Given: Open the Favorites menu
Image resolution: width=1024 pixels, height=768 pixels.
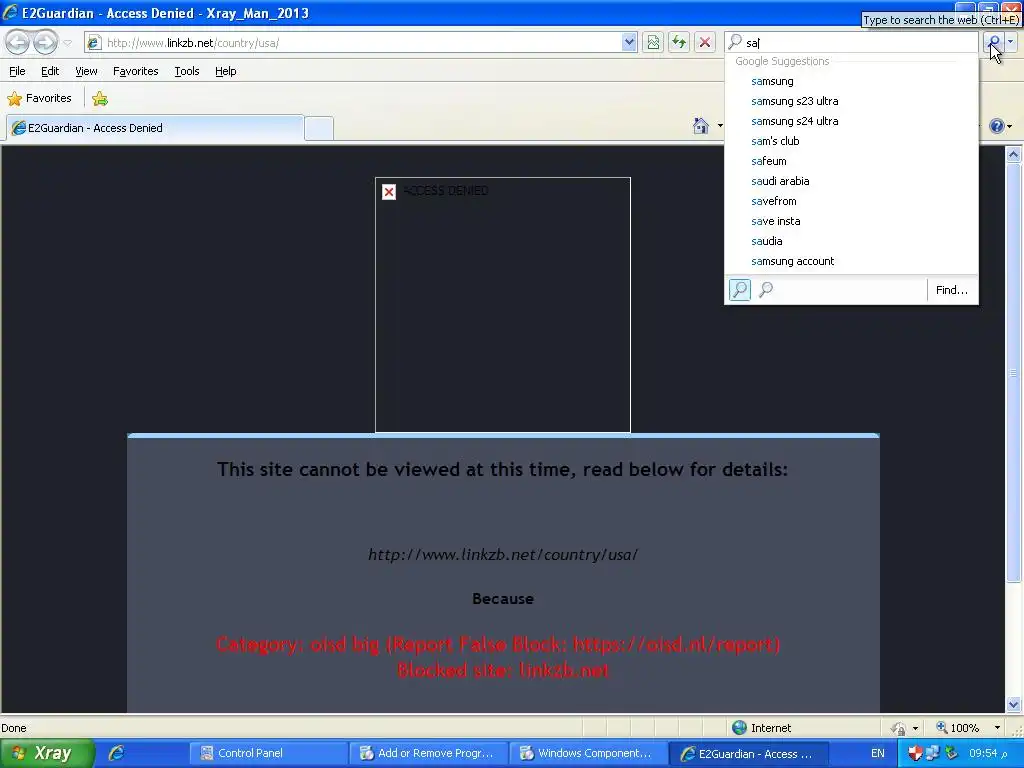Looking at the screenshot, I should [135, 71].
